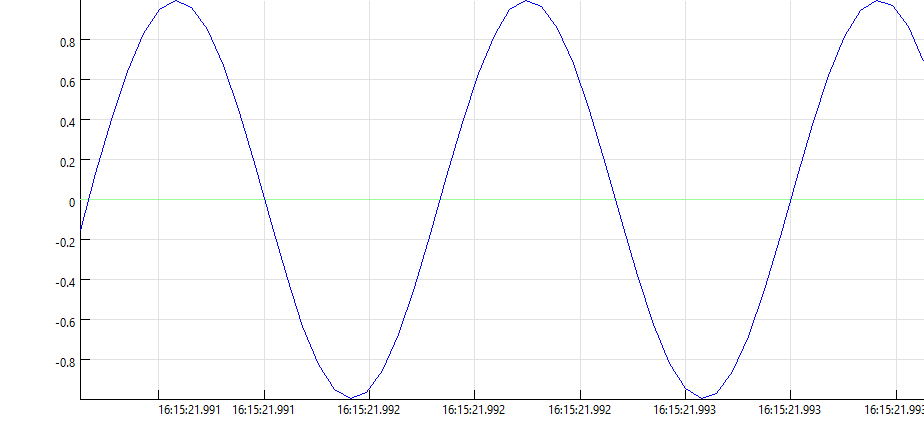Image resolution: width=924 pixels, height=434 pixels.
Task: Click the first 16:15:21.991 time label
Action: (x=190, y=410)
